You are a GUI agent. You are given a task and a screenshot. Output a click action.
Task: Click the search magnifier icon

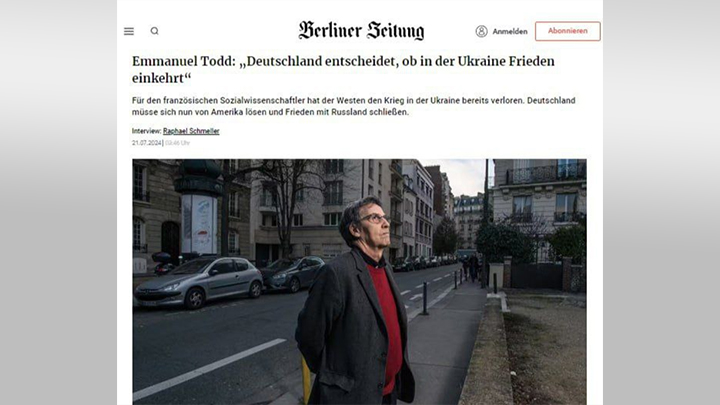pyautogui.click(x=154, y=31)
